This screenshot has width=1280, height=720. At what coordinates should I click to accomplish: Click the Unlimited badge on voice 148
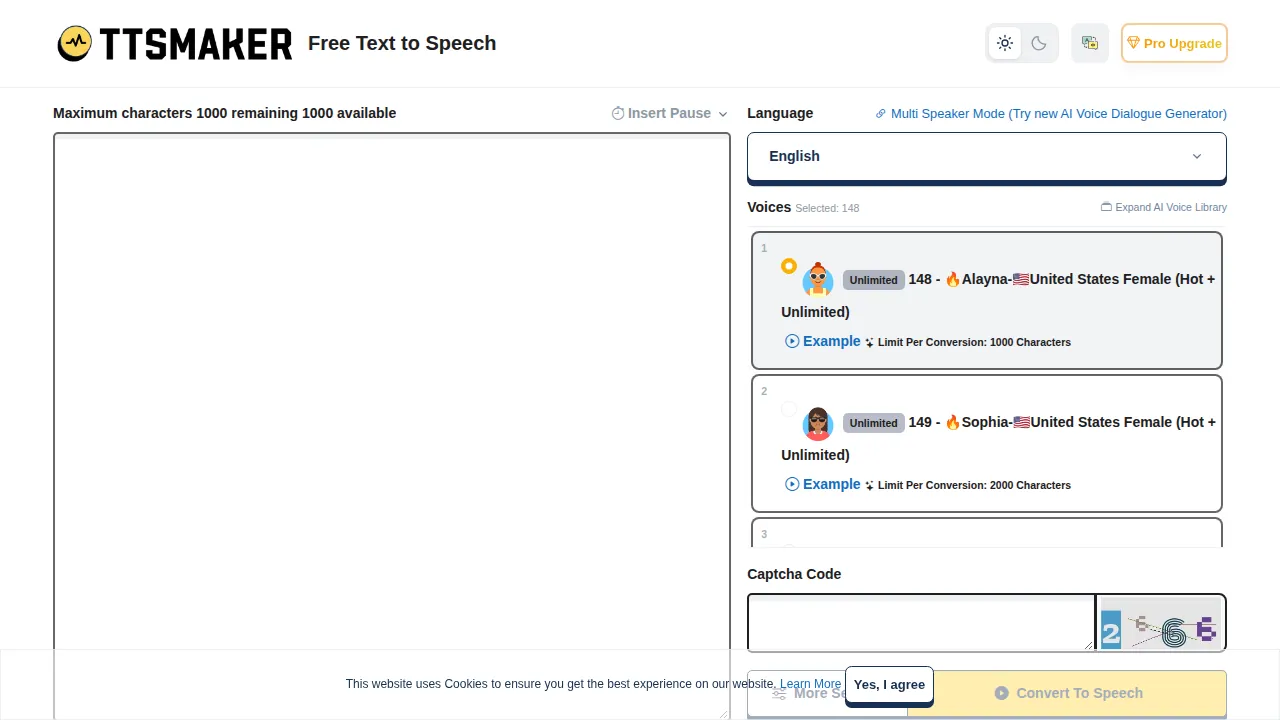[x=874, y=280]
